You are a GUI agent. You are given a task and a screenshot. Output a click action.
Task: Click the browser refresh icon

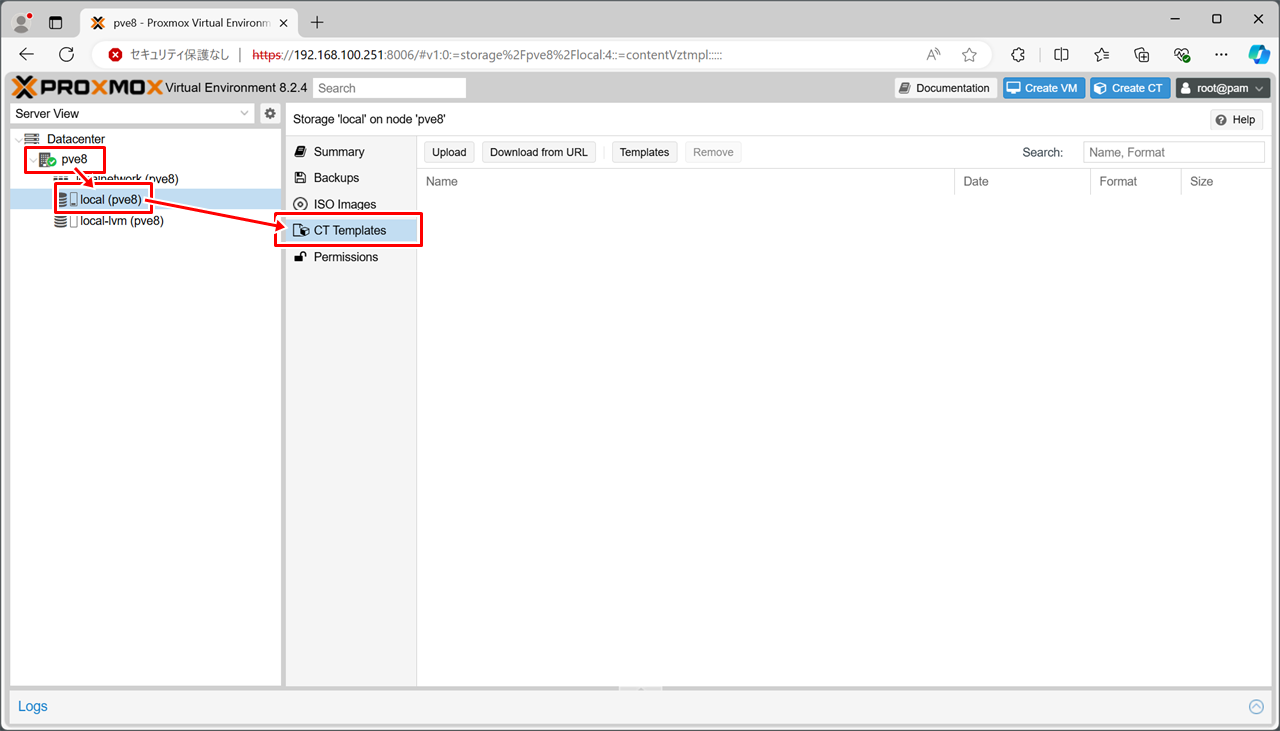67,55
